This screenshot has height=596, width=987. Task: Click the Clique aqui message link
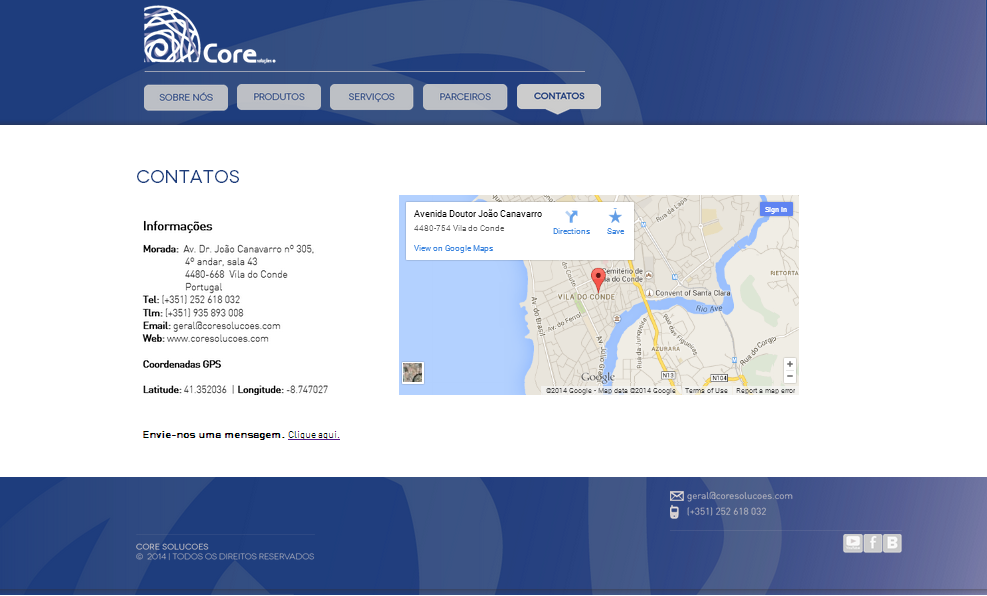point(314,434)
